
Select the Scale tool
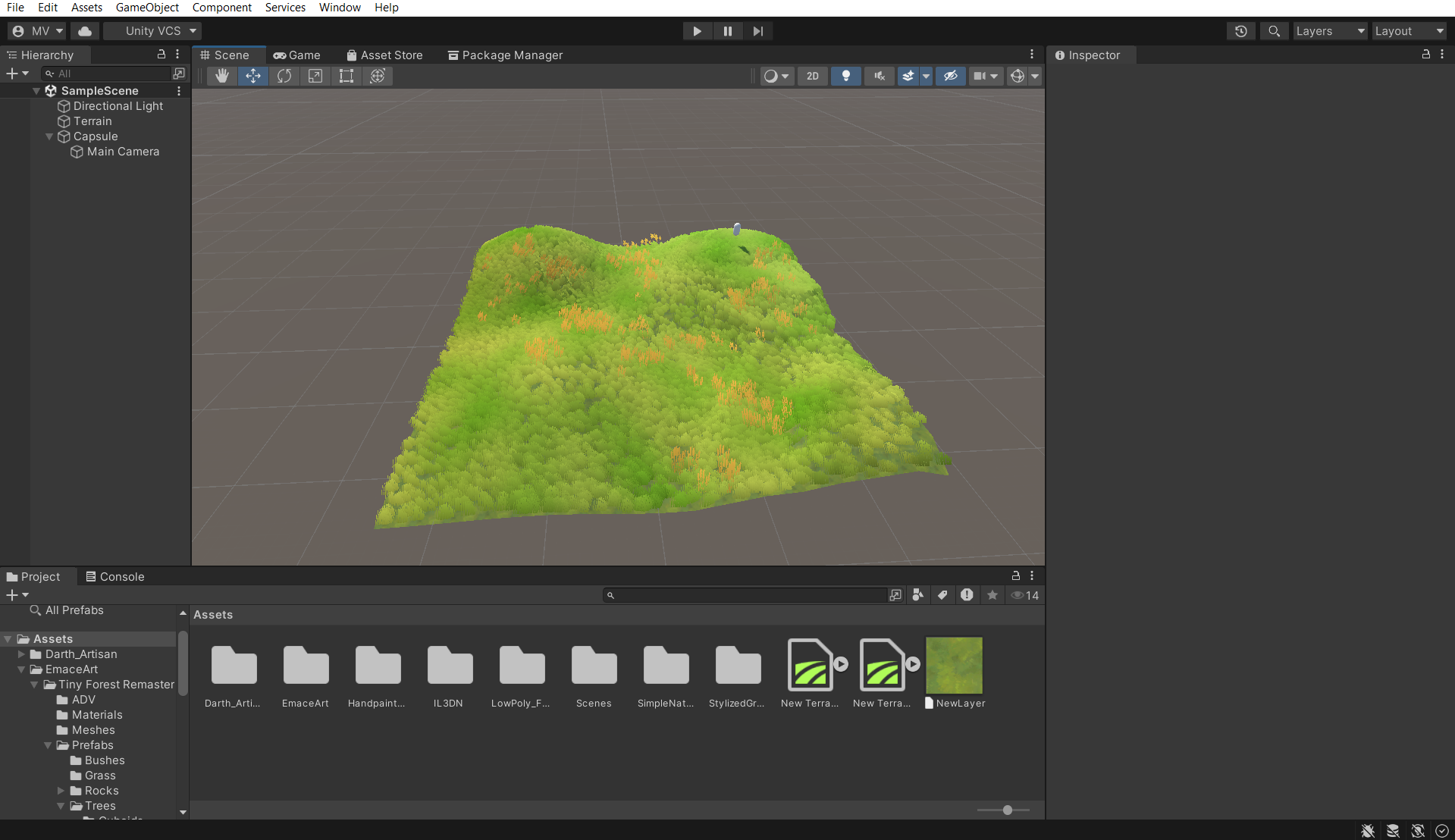(x=315, y=76)
